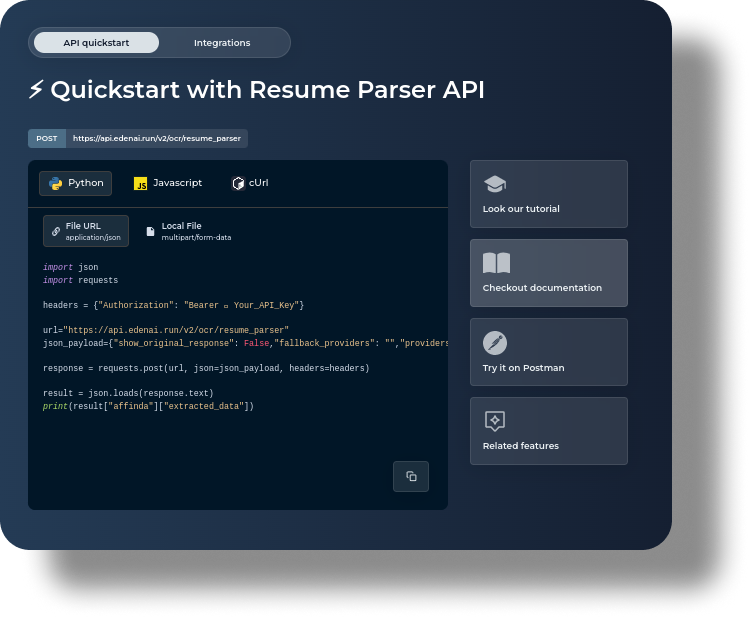Click the POST method badge
The width and height of the screenshot is (750, 618).
point(47,138)
